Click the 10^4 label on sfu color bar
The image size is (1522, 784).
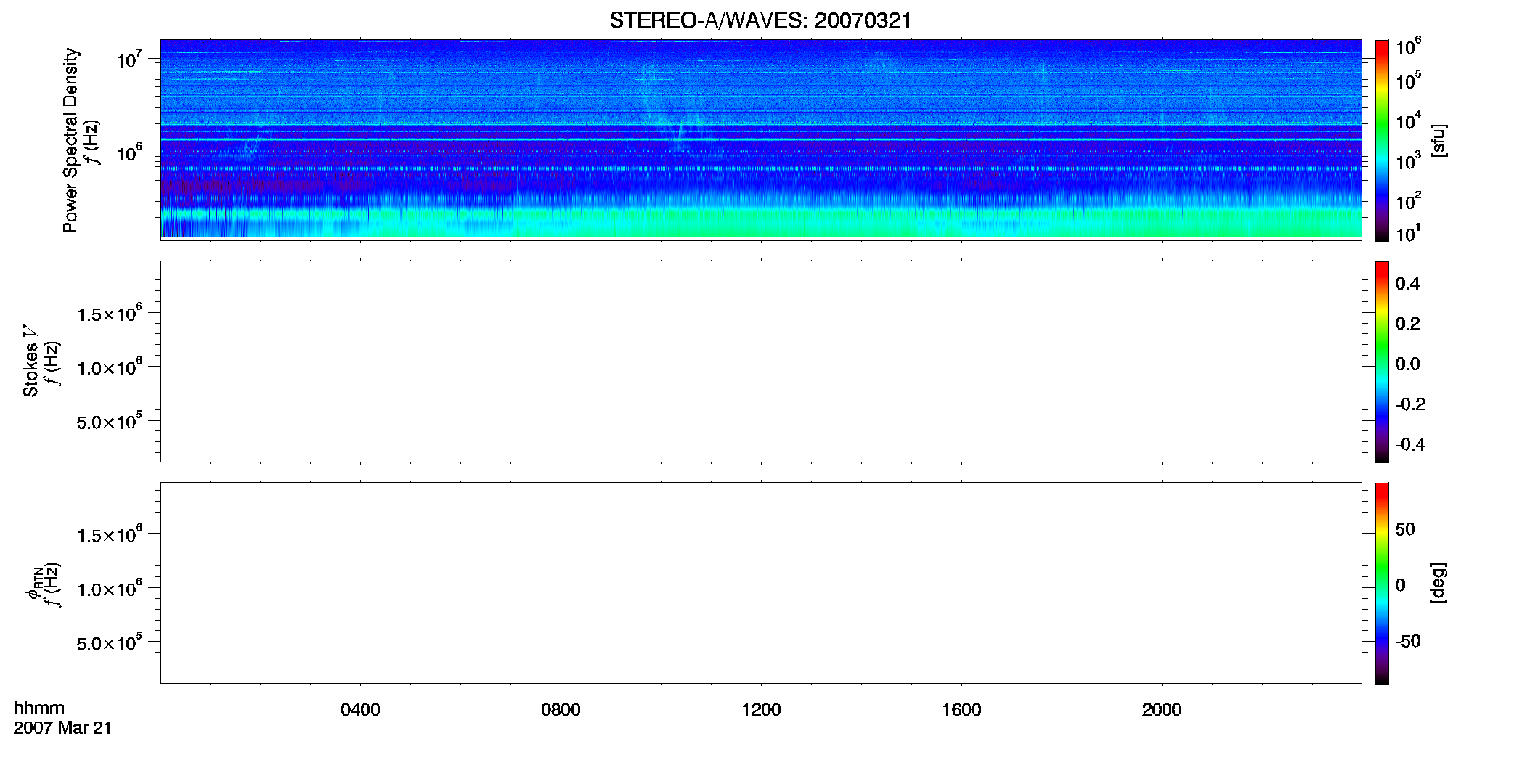[1408, 121]
